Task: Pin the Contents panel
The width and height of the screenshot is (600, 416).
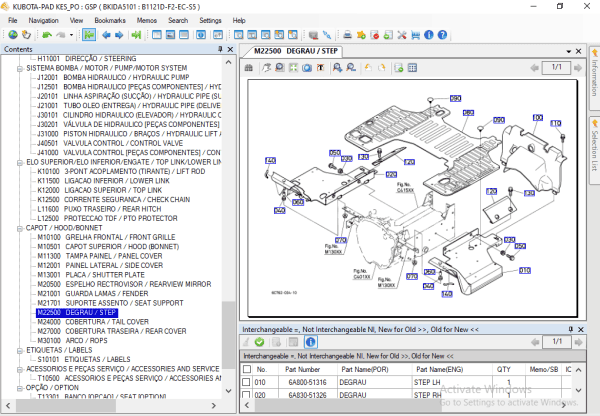Action: pyautogui.click(x=220, y=49)
